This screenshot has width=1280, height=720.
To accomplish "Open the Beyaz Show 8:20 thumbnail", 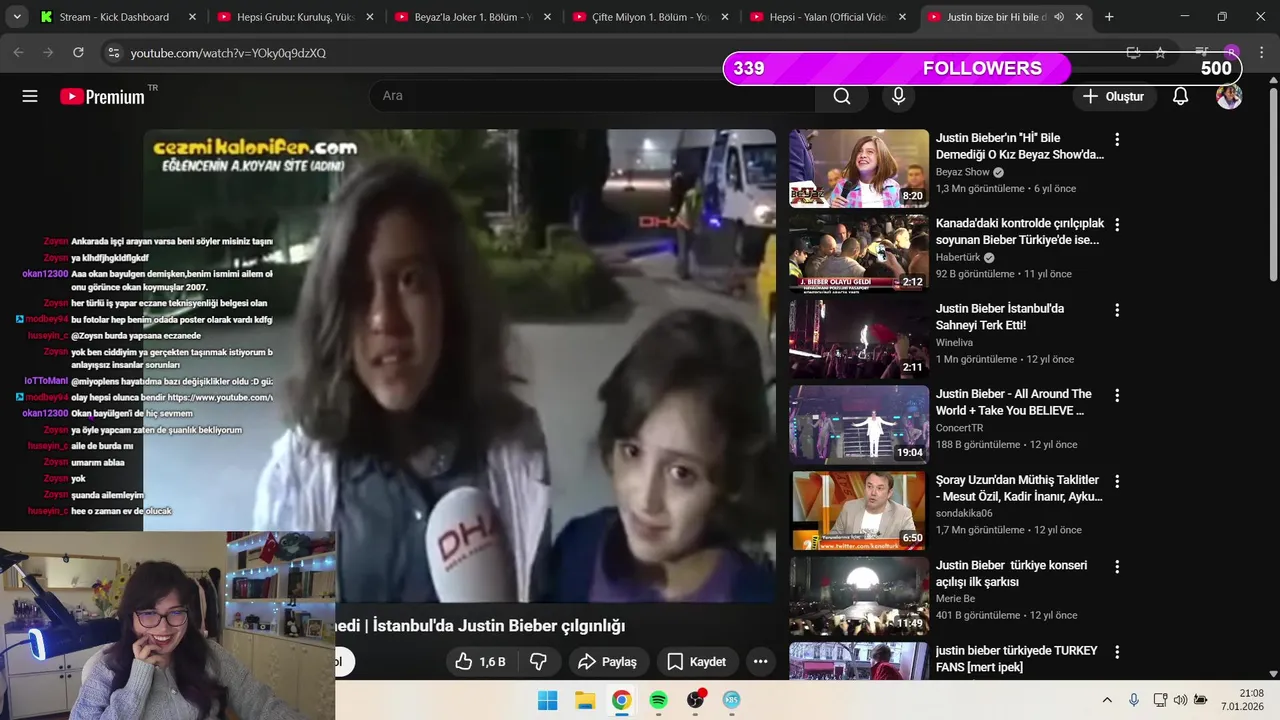I will click(x=859, y=168).
